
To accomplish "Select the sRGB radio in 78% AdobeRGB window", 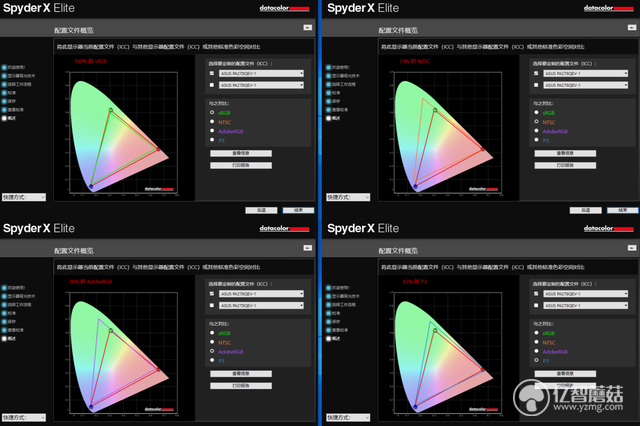I will point(212,333).
